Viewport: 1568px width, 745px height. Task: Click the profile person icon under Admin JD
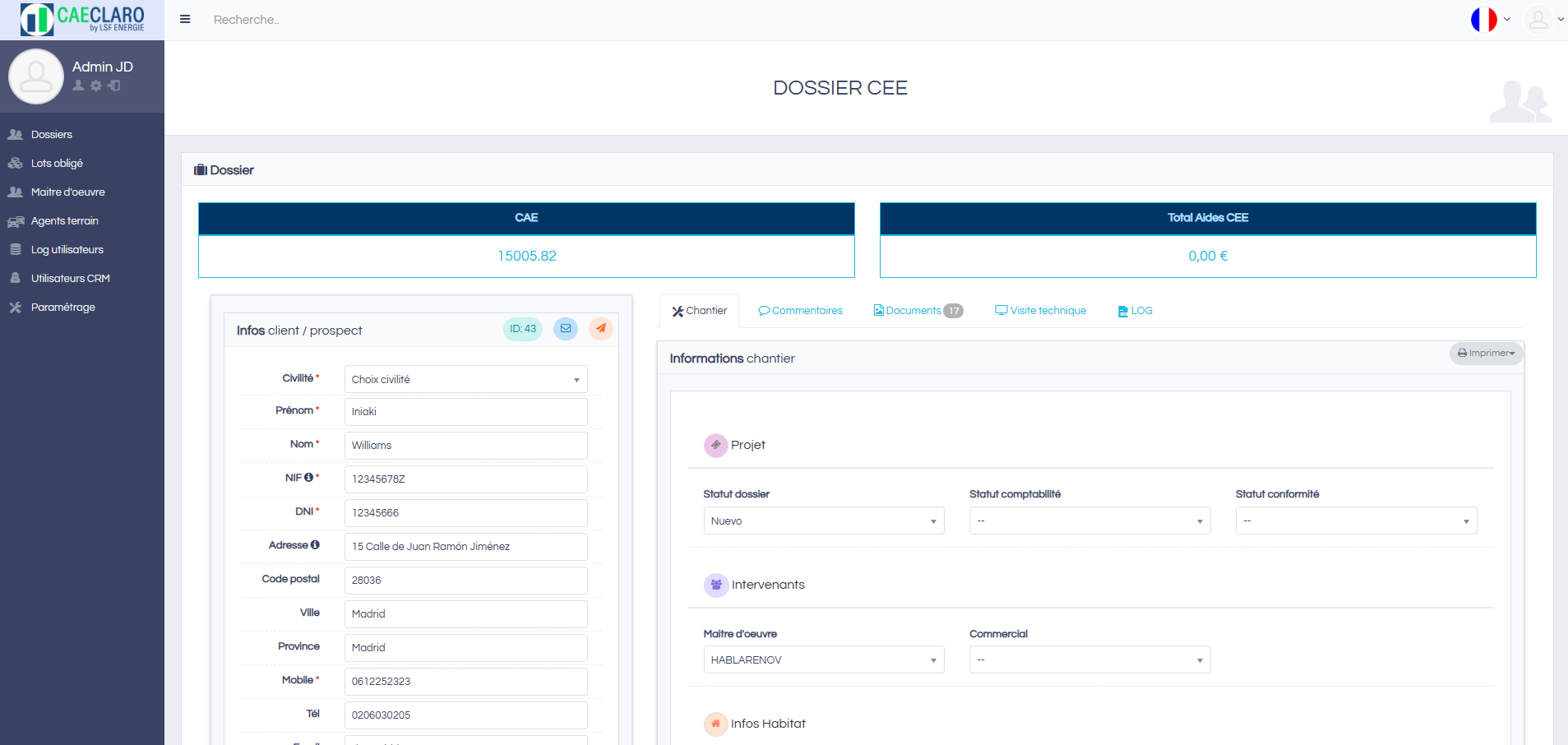point(78,86)
